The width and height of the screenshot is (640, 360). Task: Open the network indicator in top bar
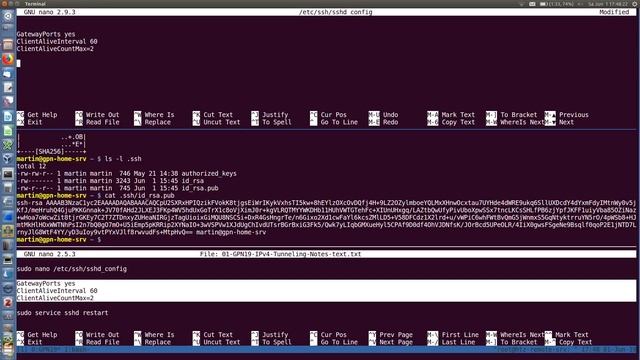point(521,4)
